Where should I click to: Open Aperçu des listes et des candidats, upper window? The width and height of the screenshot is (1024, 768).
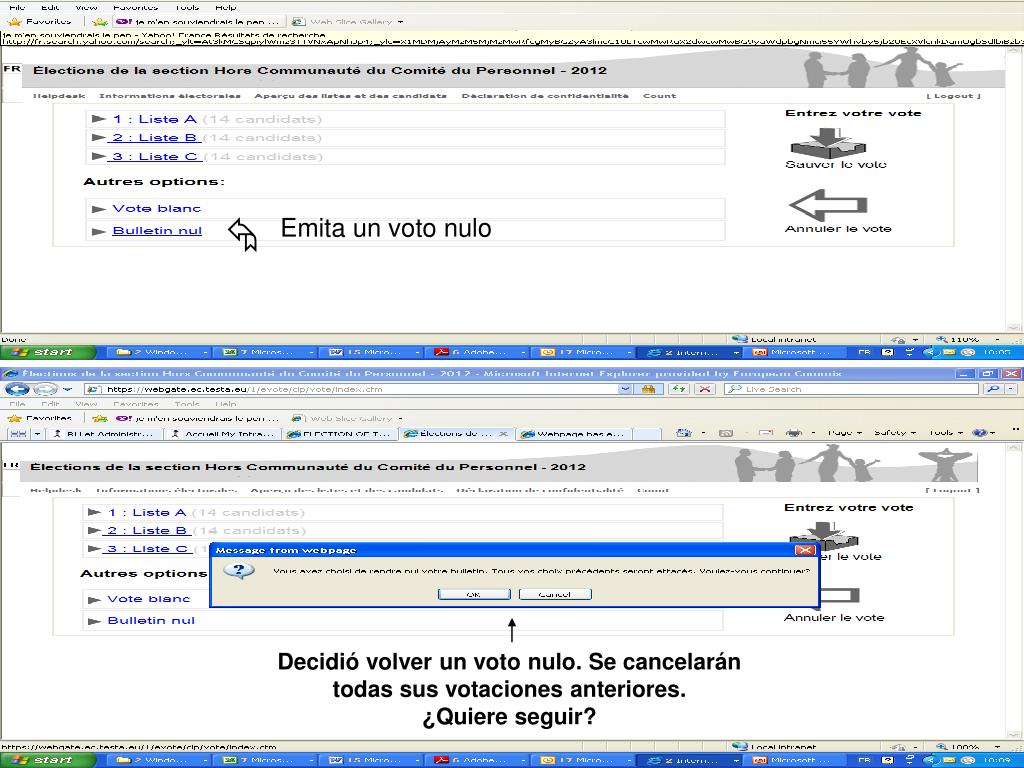coord(351,95)
